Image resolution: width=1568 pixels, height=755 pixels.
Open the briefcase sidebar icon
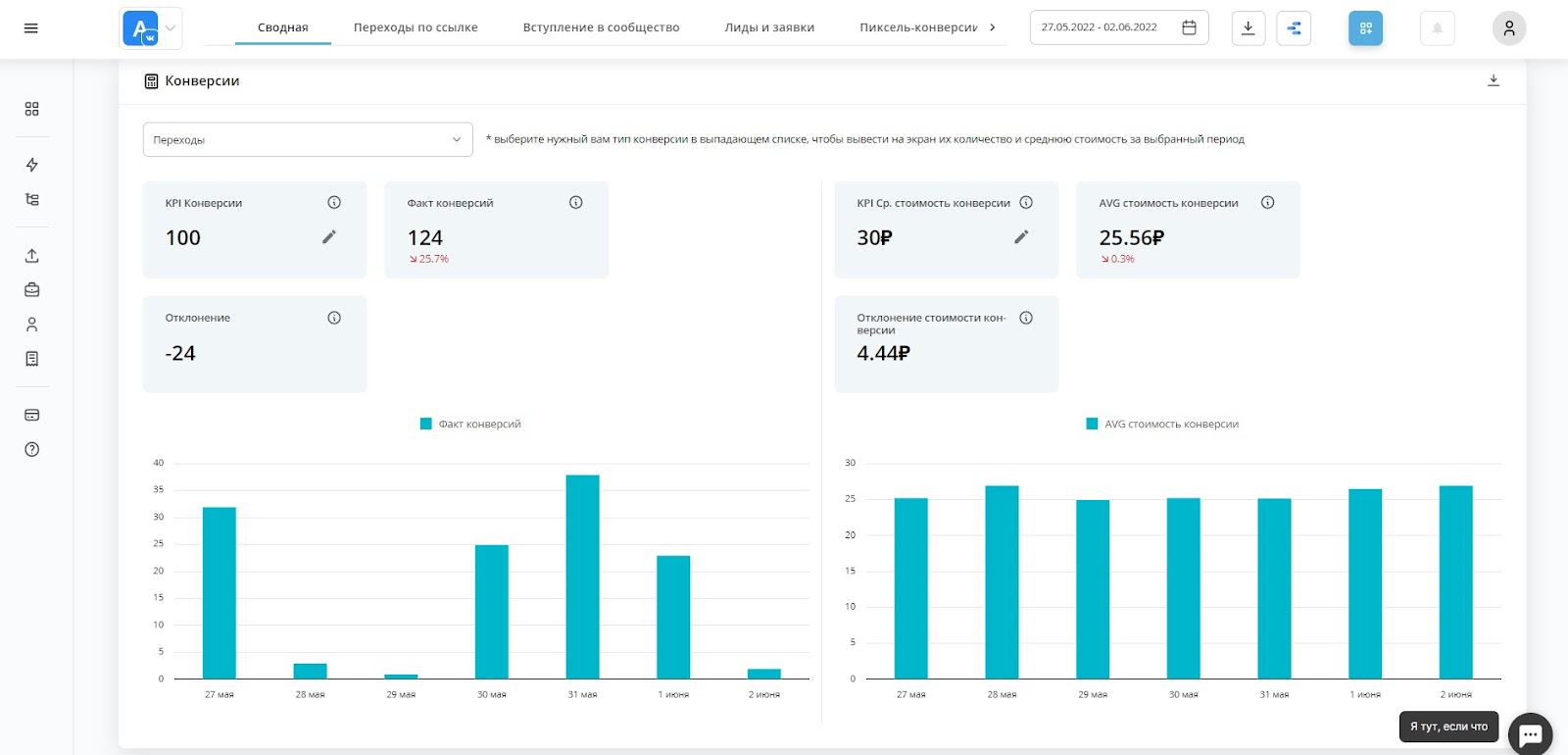pyautogui.click(x=31, y=290)
